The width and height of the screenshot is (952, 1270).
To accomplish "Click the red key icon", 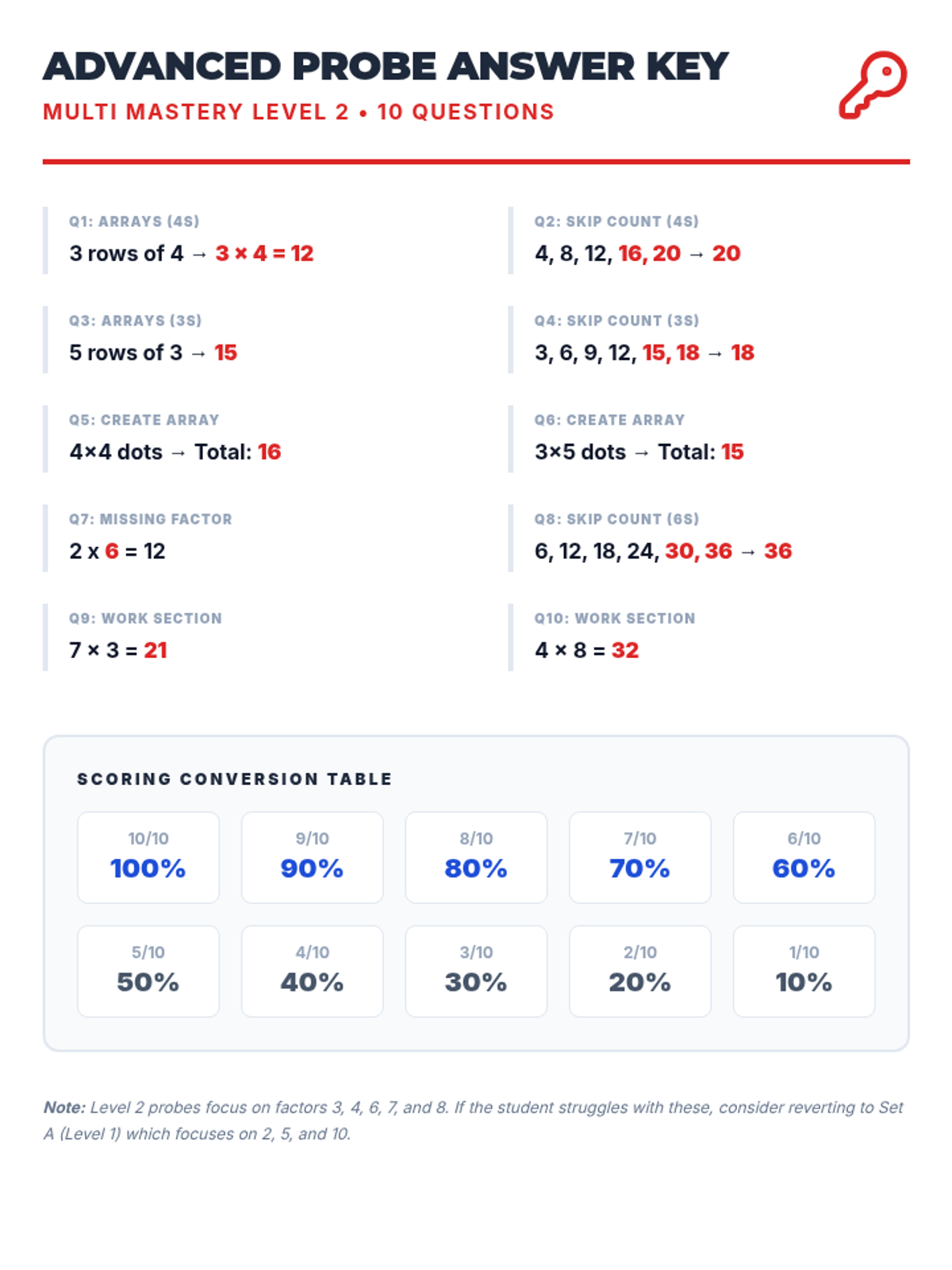I will (873, 85).
